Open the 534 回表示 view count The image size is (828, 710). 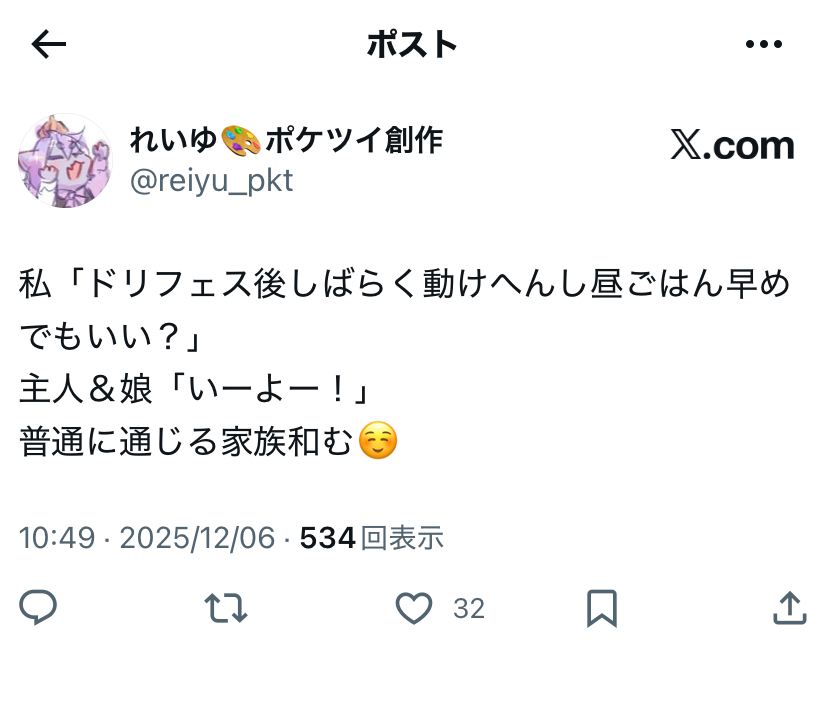(372, 538)
